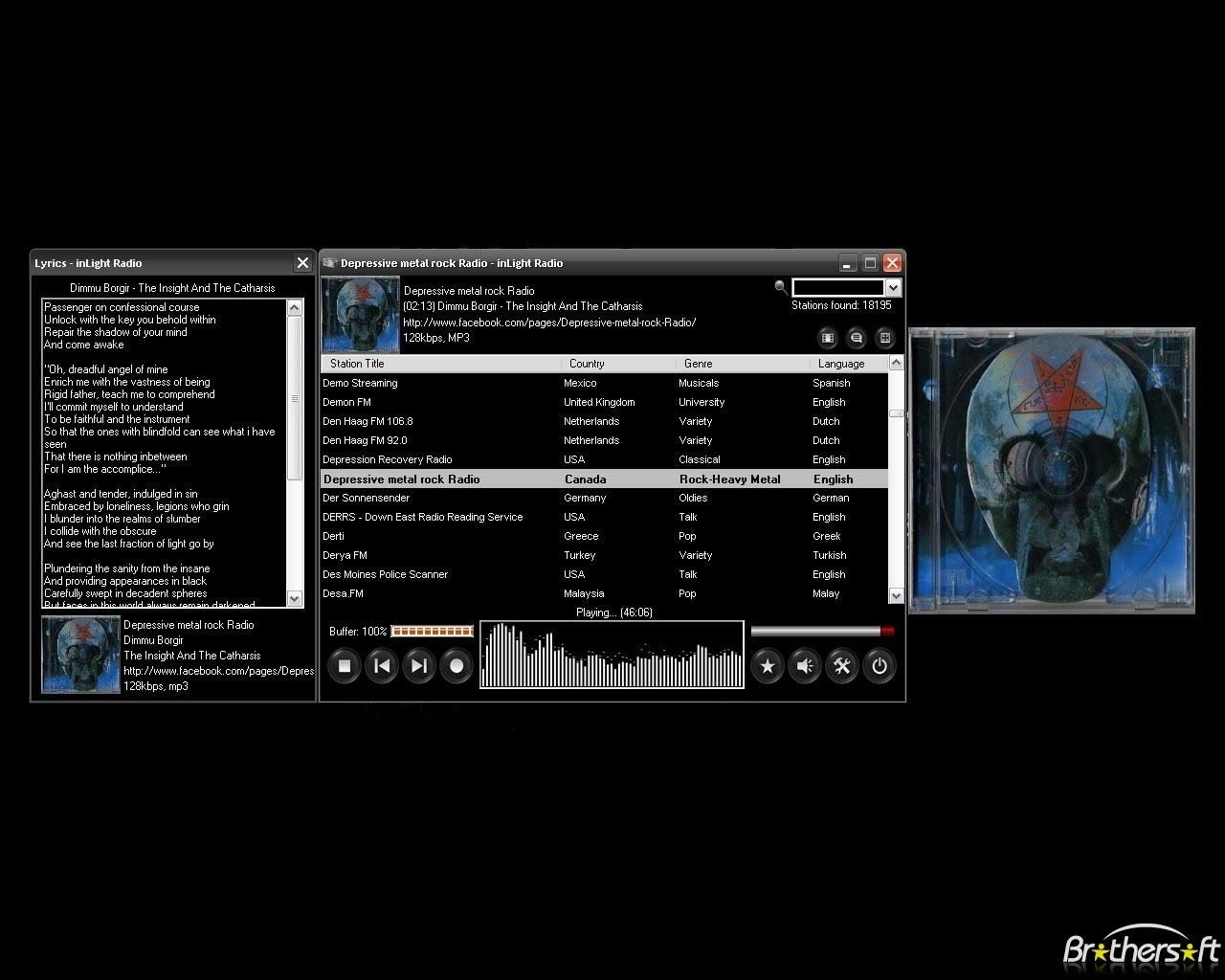Click 'United Kingdom' country cell
The width and height of the screenshot is (1225, 980).
point(599,402)
